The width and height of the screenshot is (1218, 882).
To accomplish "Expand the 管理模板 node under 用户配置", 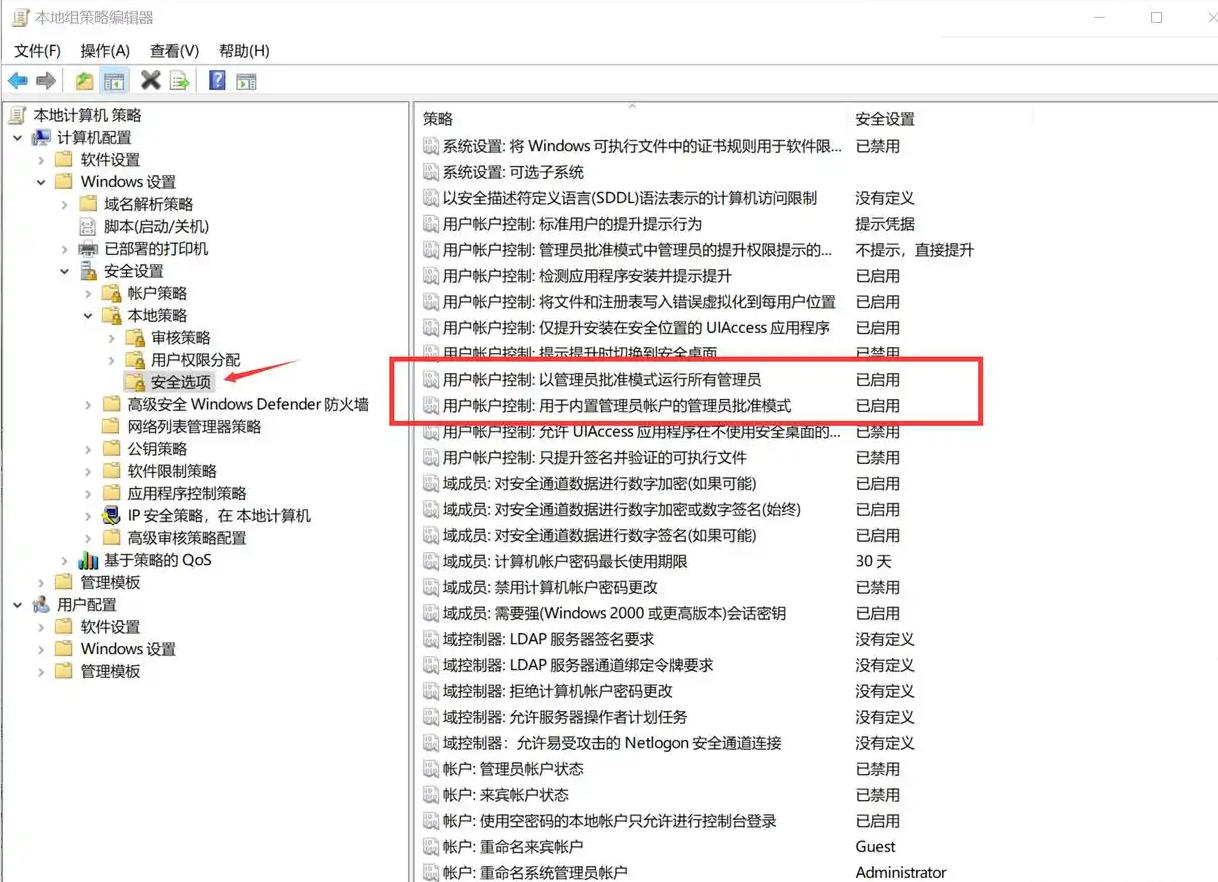I will coord(41,672).
